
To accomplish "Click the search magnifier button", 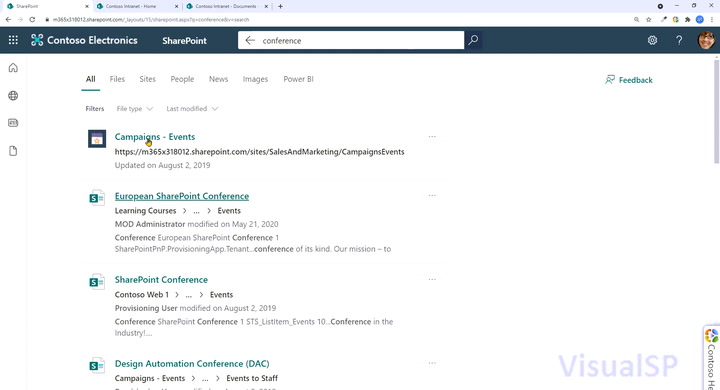I will pyautogui.click(x=473, y=40).
